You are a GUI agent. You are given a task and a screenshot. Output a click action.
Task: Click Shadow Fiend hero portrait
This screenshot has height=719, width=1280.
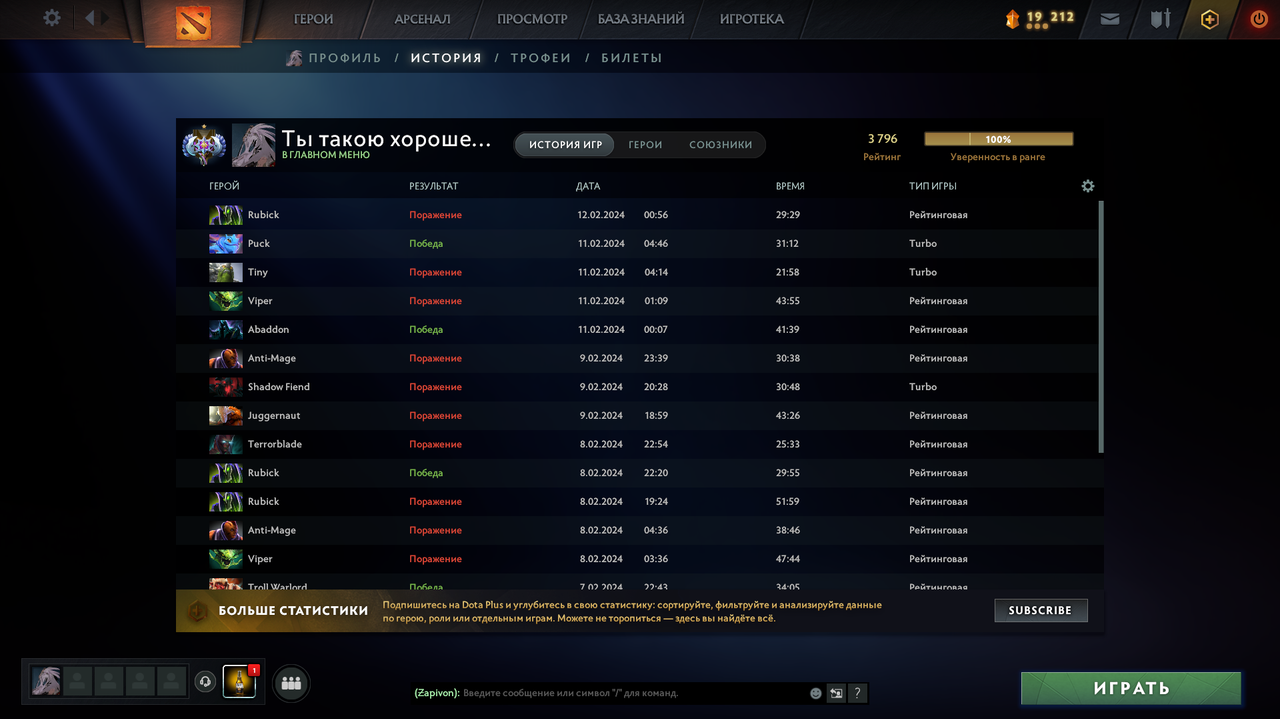(x=226, y=387)
